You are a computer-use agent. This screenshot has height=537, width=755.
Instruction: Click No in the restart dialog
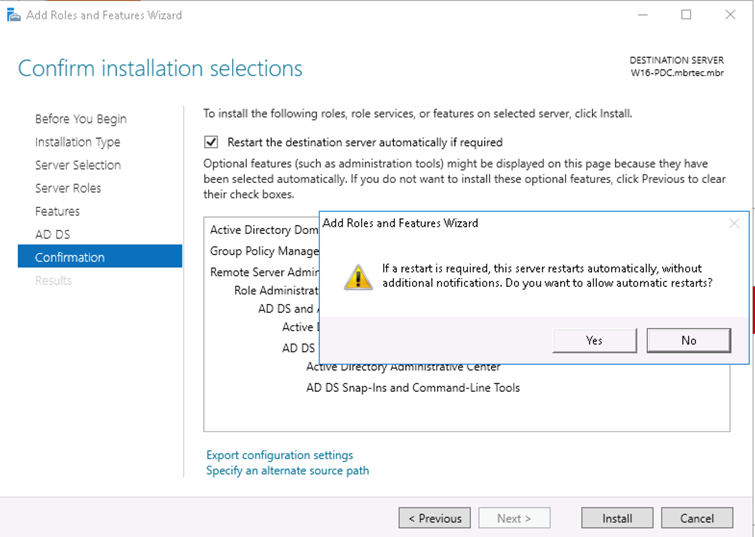pos(689,341)
